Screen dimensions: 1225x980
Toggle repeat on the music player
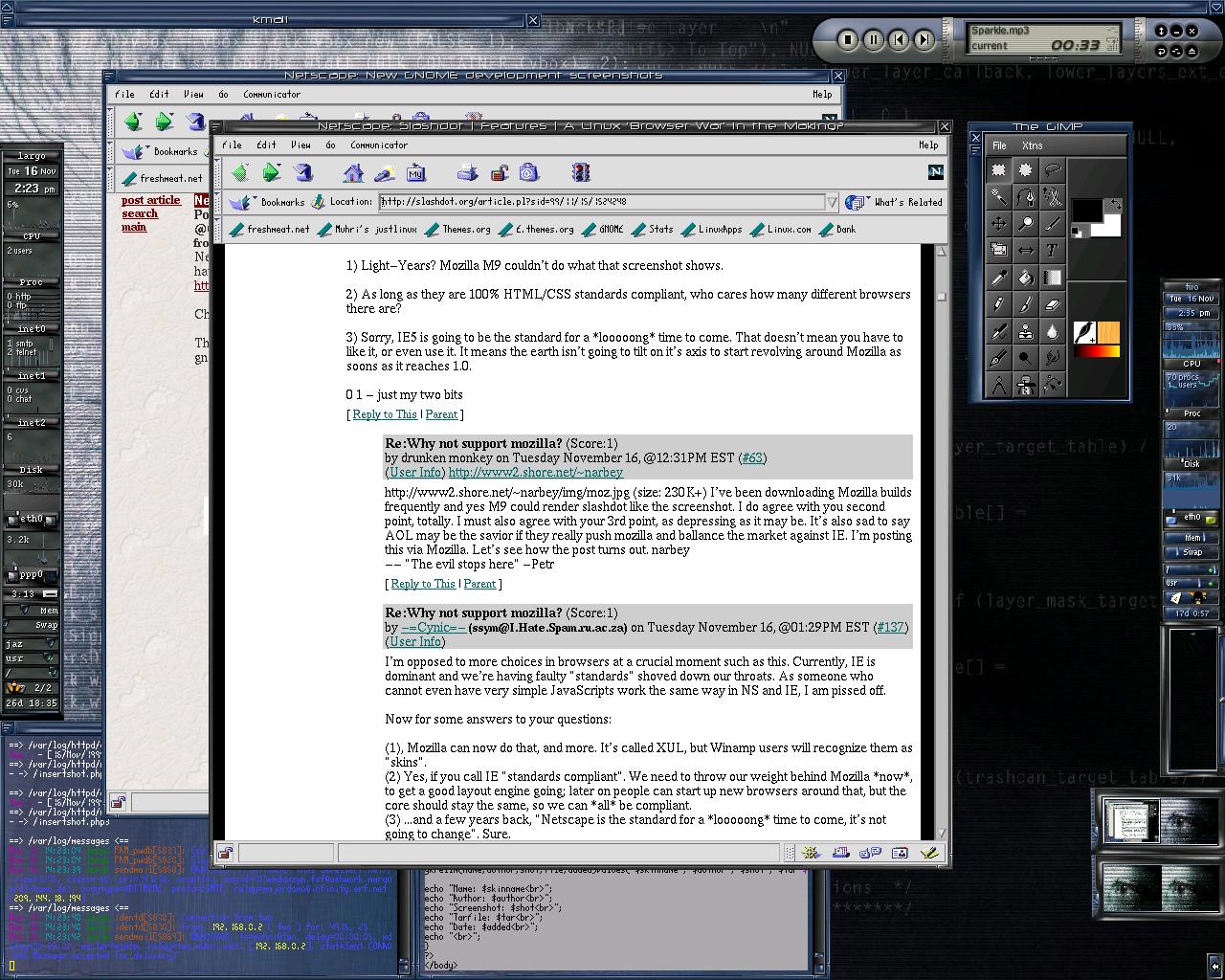tap(1162, 49)
